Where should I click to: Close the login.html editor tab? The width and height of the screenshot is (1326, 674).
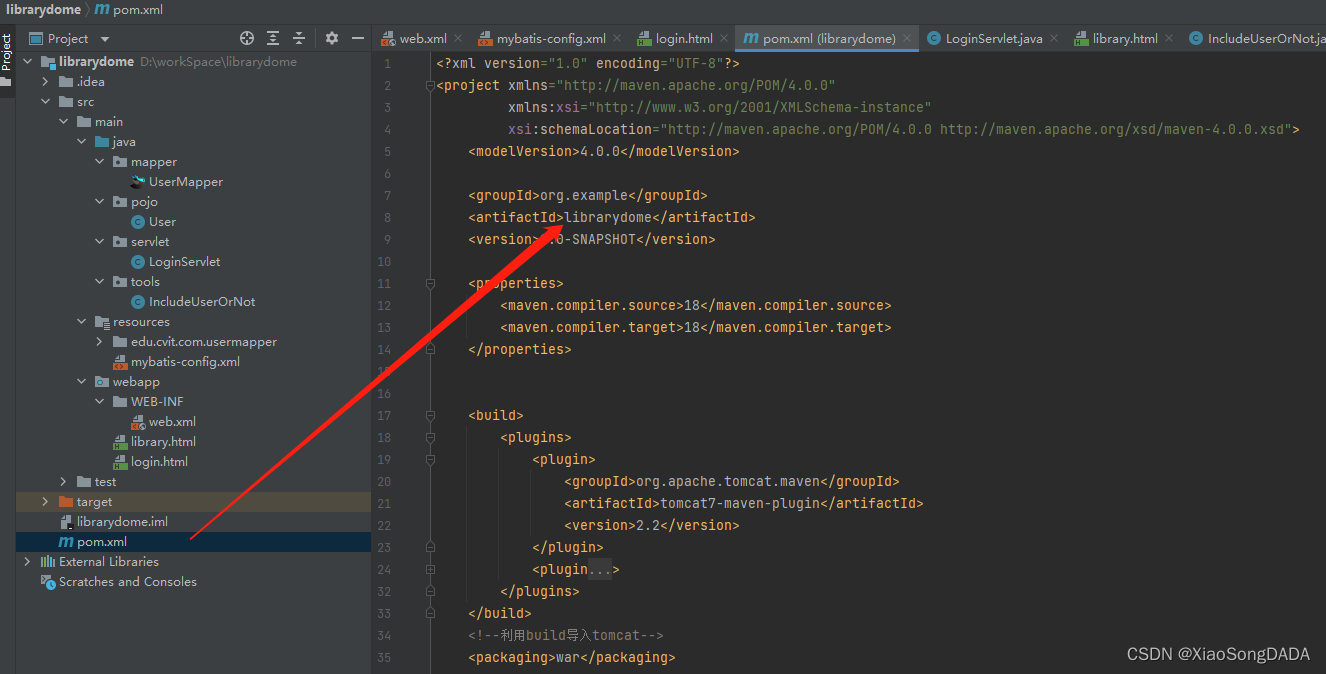tap(724, 38)
